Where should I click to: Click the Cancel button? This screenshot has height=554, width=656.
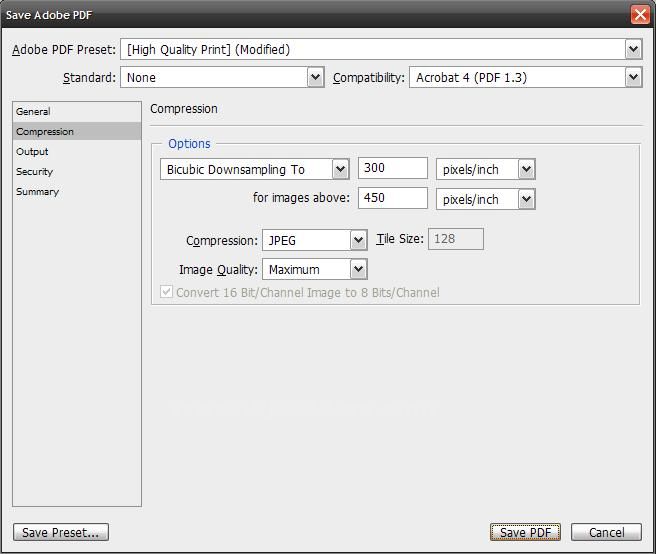(x=606, y=532)
